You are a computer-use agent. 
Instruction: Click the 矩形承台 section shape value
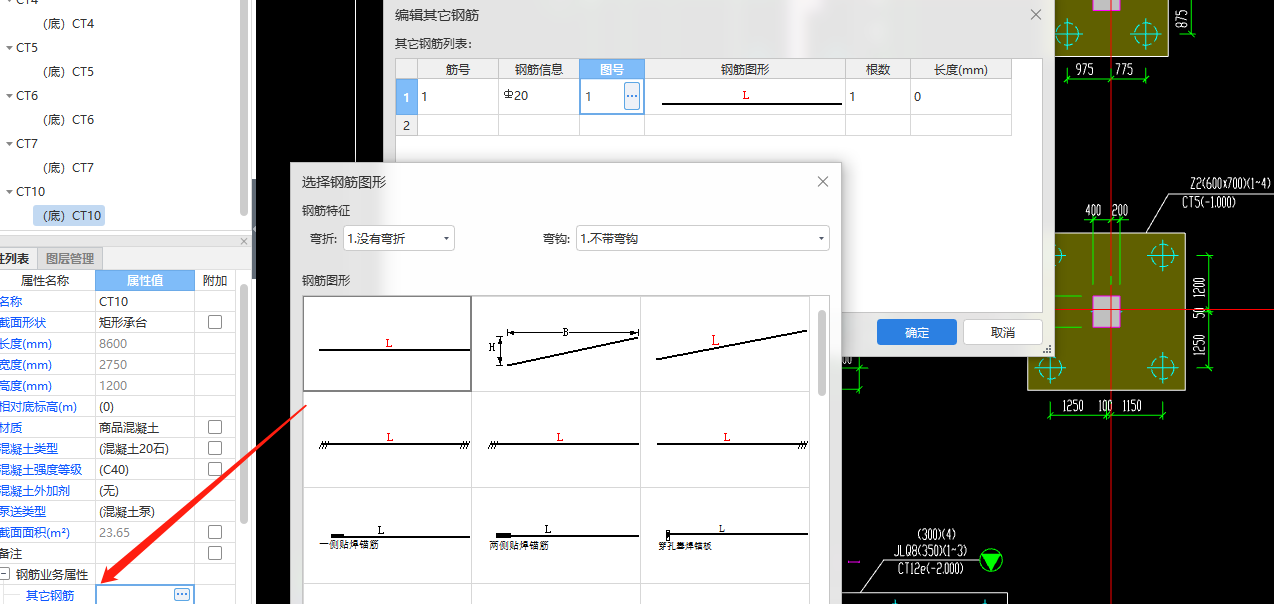point(145,322)
